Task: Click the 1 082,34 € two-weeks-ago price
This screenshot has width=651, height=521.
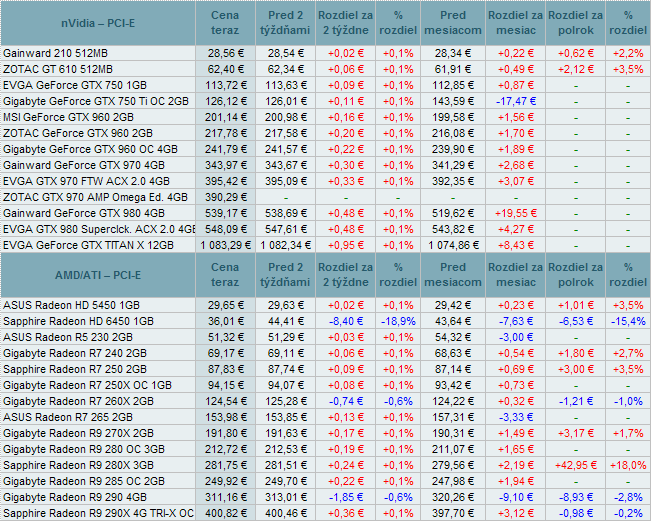Action: (286, 245)
